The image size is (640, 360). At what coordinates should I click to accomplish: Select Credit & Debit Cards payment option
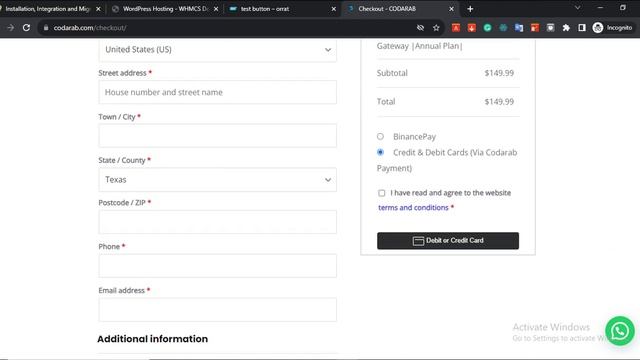(x=380, y=152)
